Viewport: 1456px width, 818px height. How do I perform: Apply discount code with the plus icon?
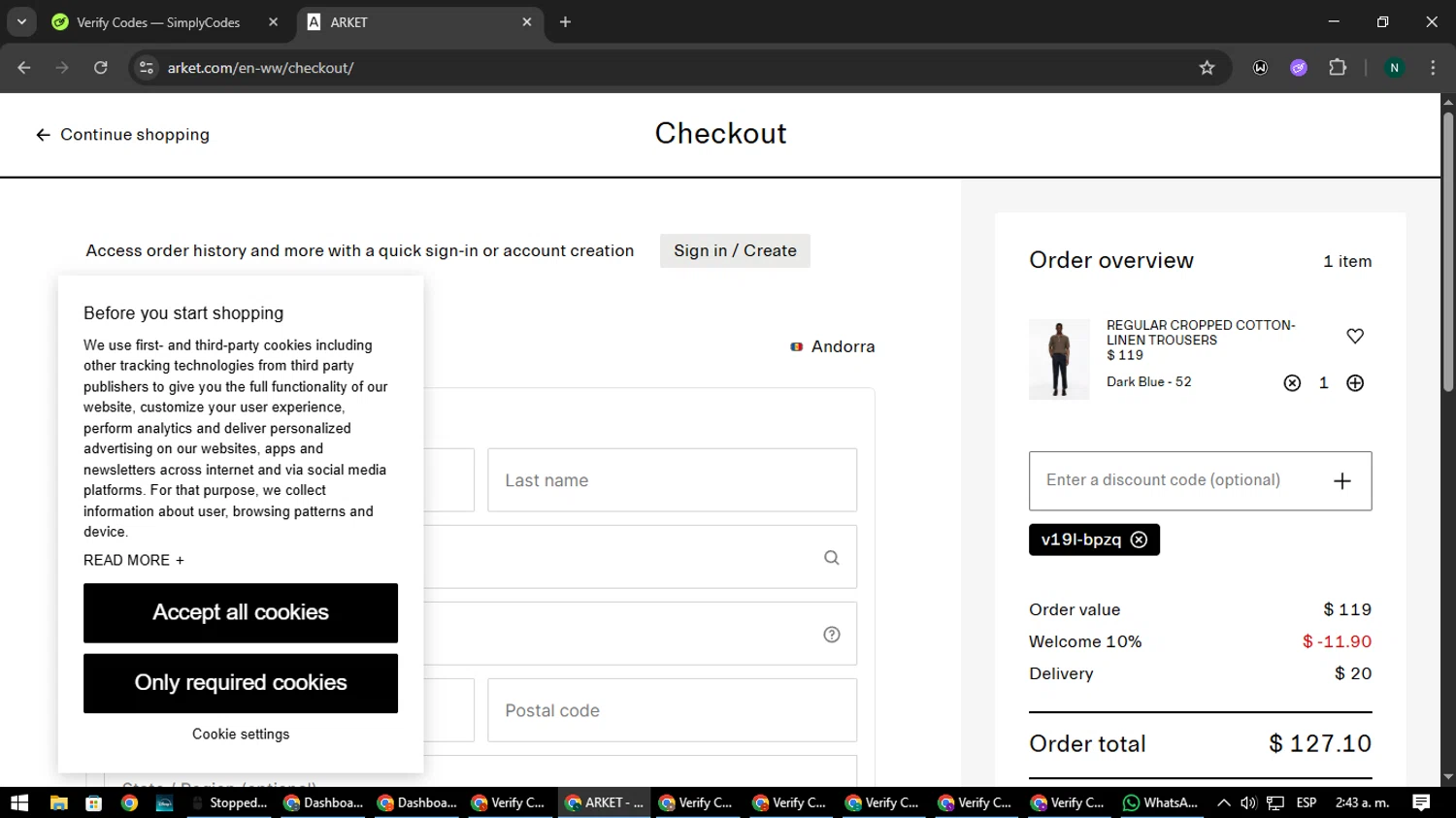(1342, 480)
